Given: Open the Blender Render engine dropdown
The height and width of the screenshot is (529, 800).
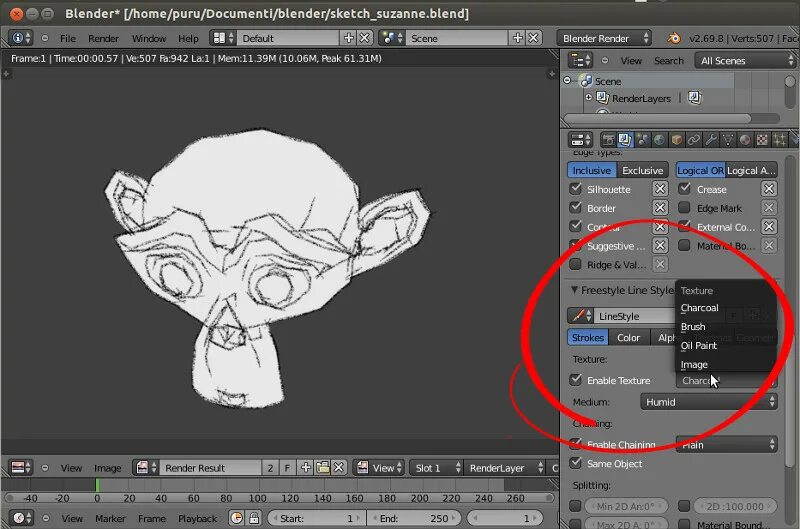Looking at the screenshot, I should 604,38.
